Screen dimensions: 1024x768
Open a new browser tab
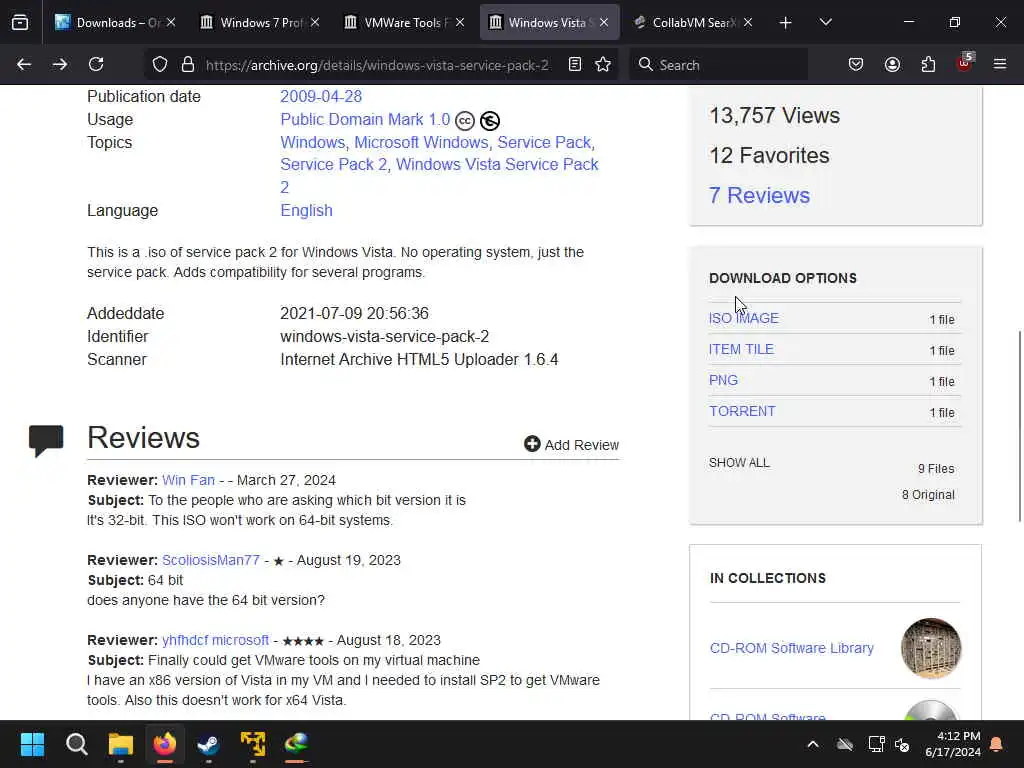[x=786, y=23]
